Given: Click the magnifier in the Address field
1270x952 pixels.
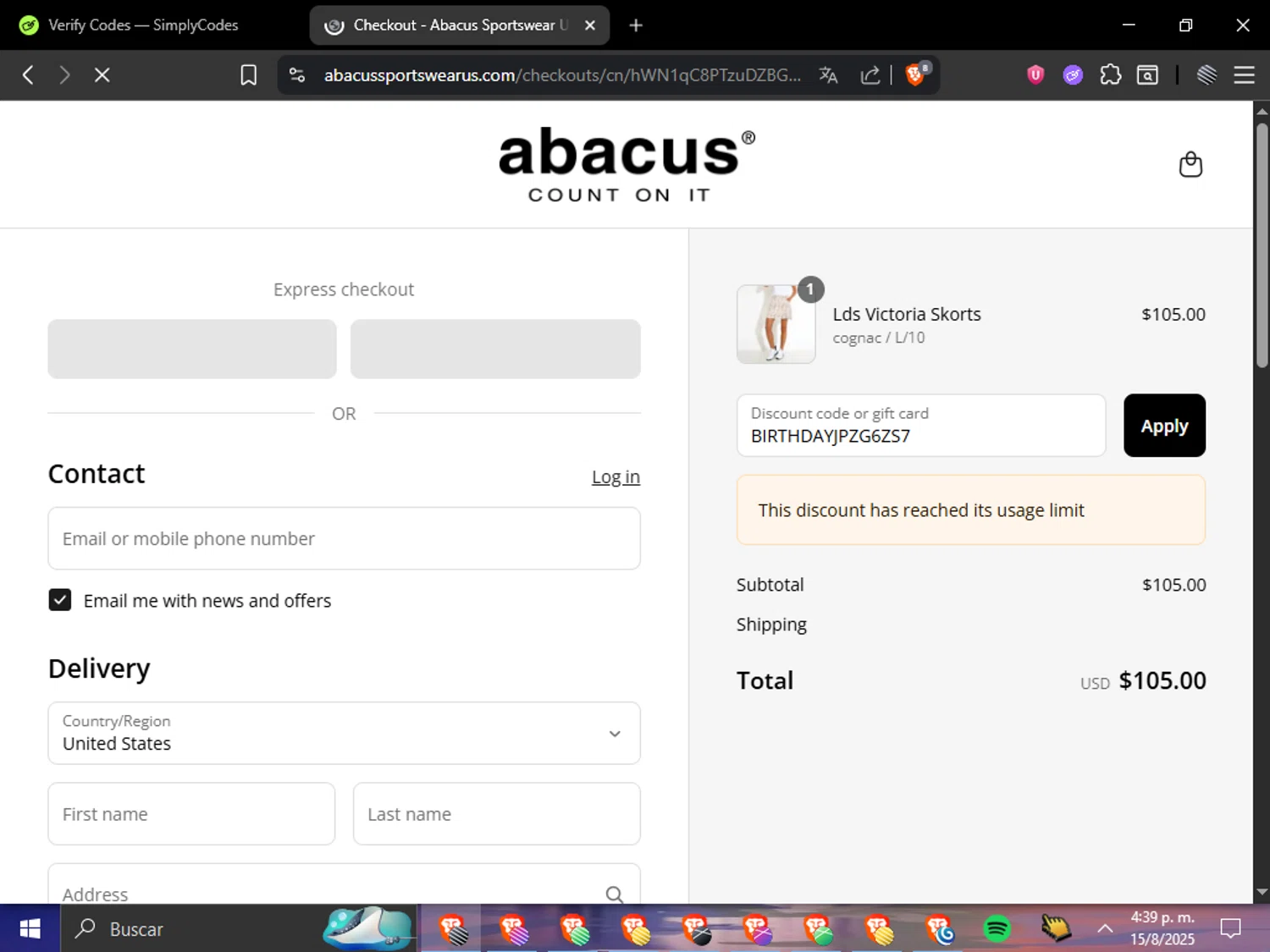Looking at the screenshot, I should click(615, 894).
